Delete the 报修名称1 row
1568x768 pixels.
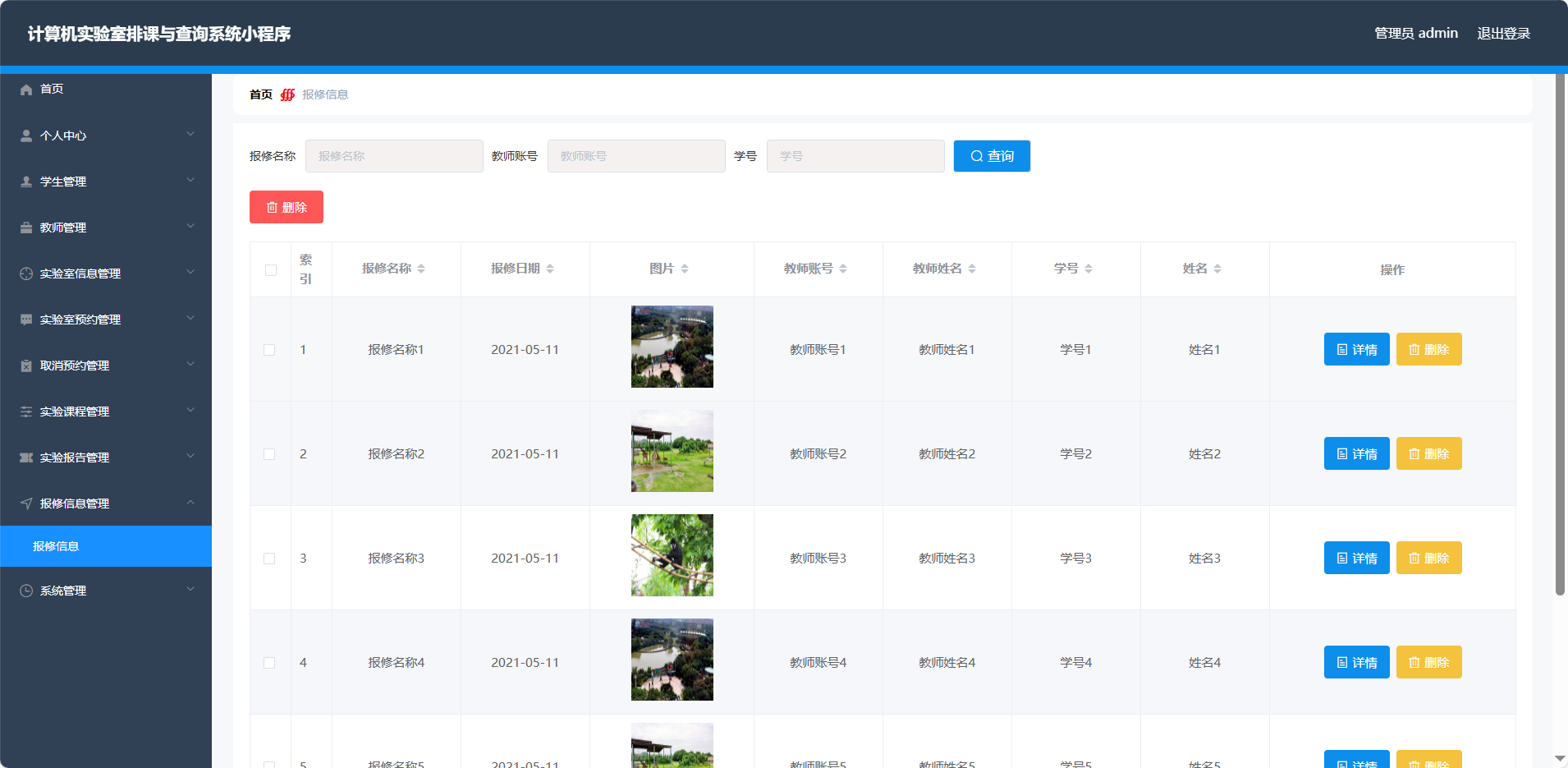[1428, 349]
